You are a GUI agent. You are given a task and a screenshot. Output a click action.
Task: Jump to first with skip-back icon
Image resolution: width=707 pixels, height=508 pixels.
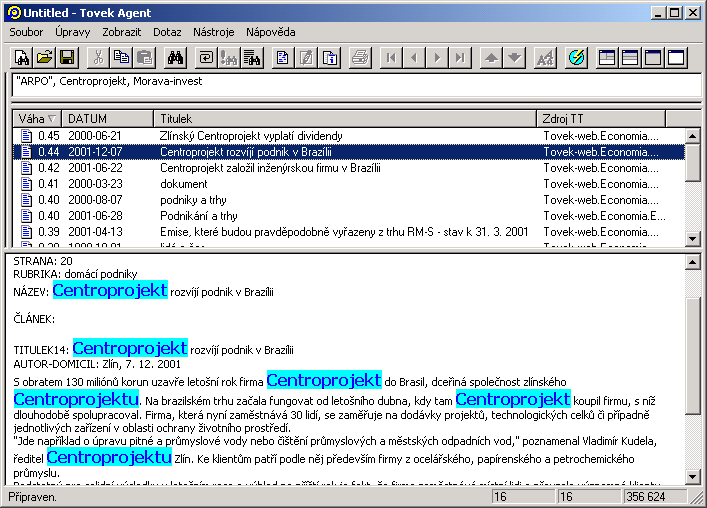pos(391,58)
